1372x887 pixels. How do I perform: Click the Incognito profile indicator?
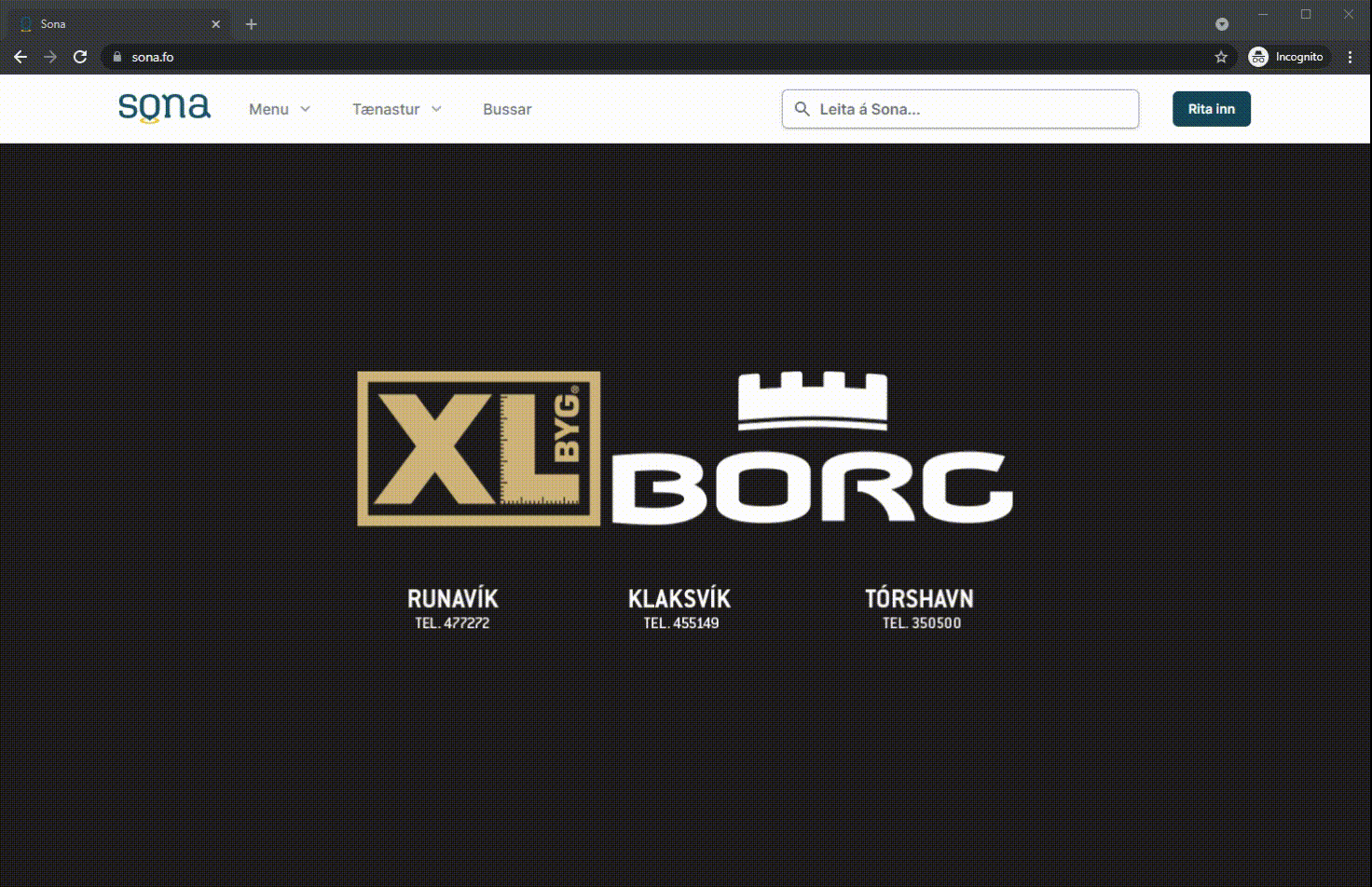coord(1286,57)
